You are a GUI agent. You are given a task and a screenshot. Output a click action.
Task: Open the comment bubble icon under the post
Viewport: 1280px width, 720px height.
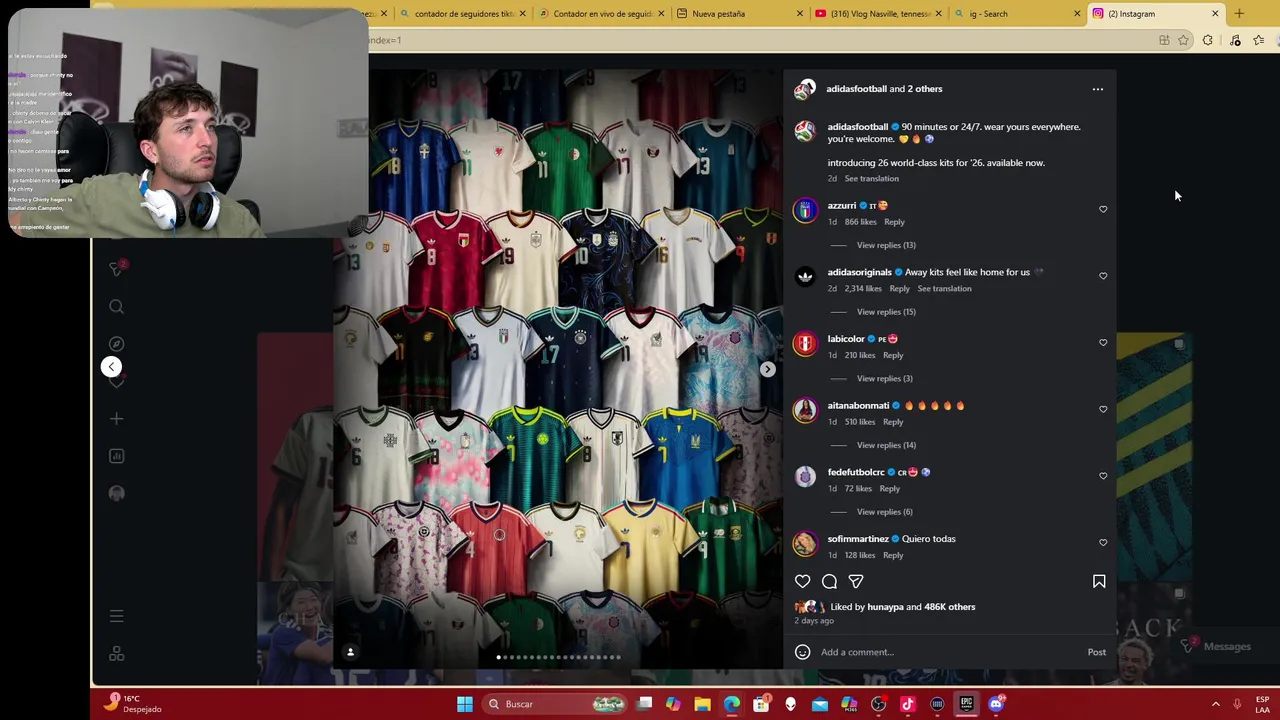click(x=829, y=581)
